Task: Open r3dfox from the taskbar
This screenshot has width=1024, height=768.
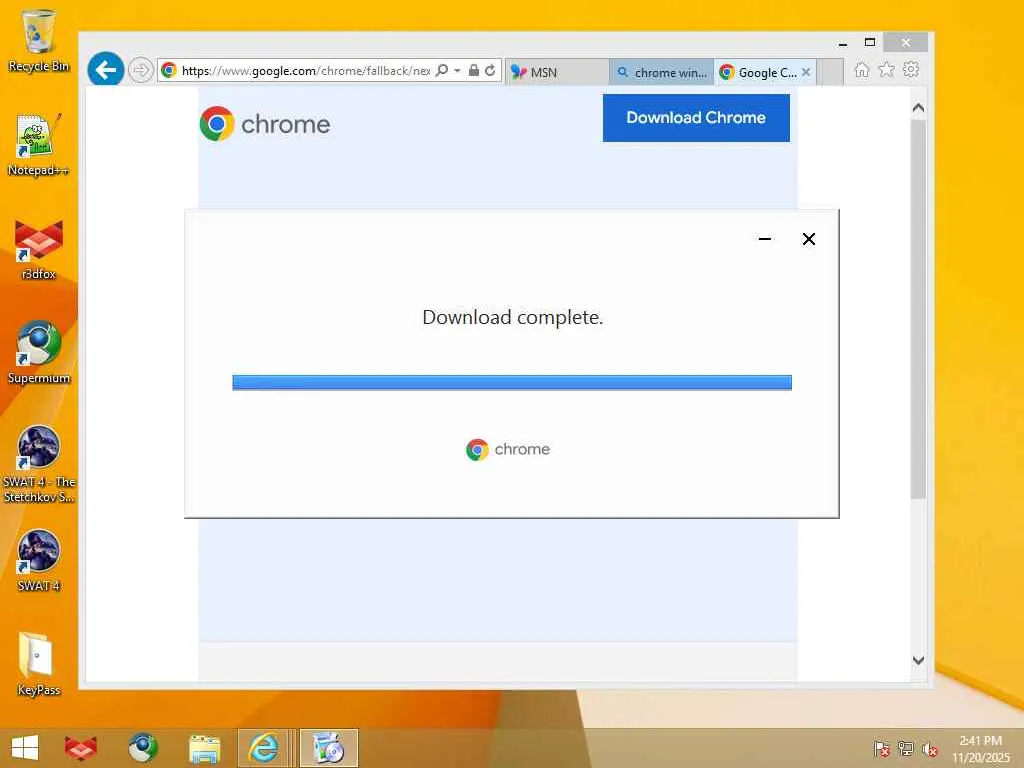Action: [81, 748]
